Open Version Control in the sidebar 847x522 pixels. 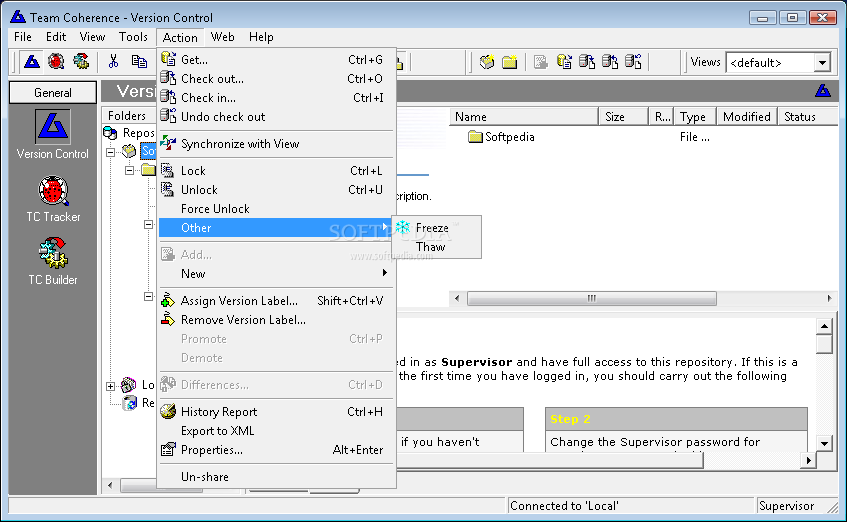[x=52, y=135]
